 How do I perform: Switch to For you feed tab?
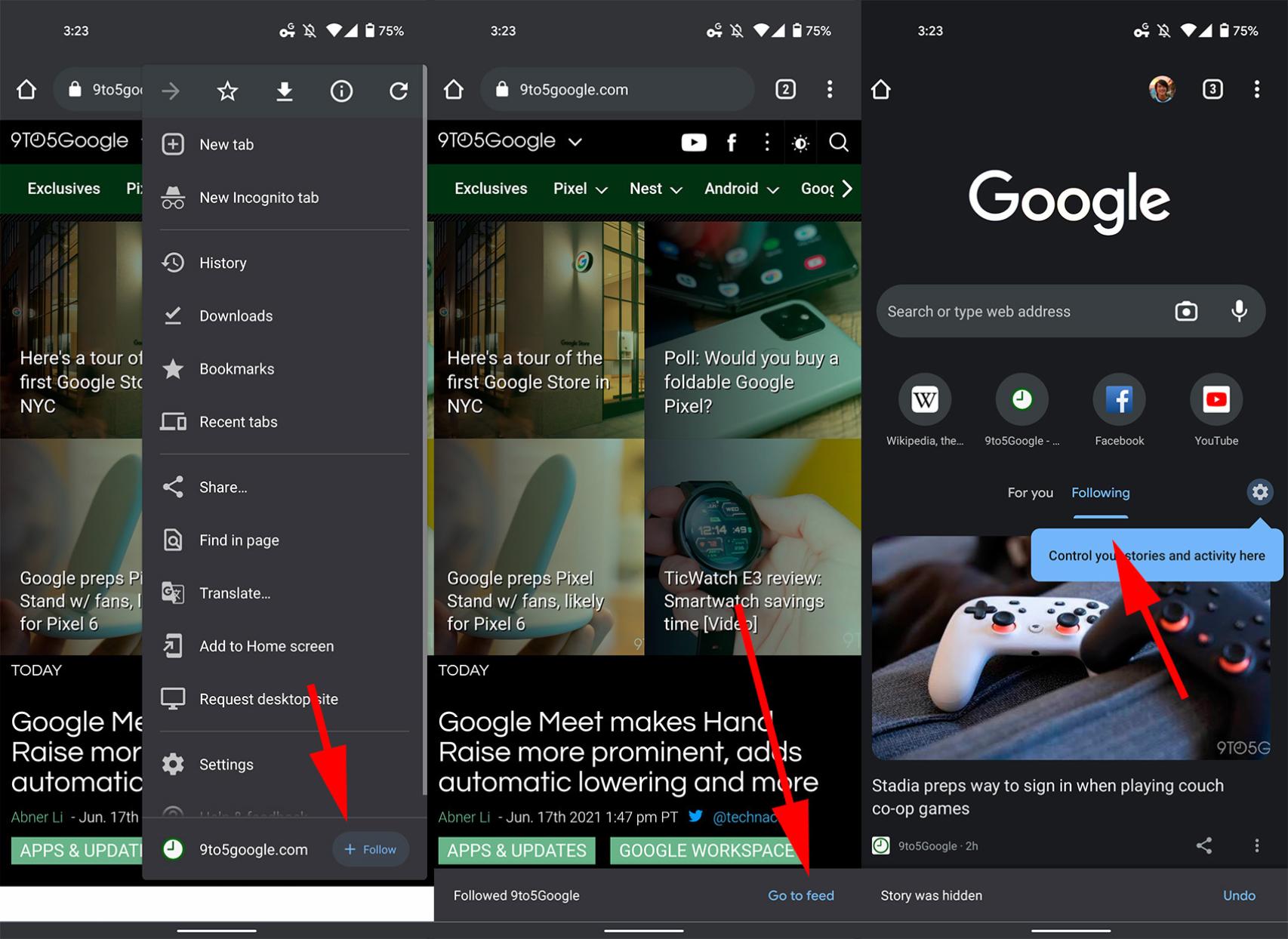coord(1030,492)
